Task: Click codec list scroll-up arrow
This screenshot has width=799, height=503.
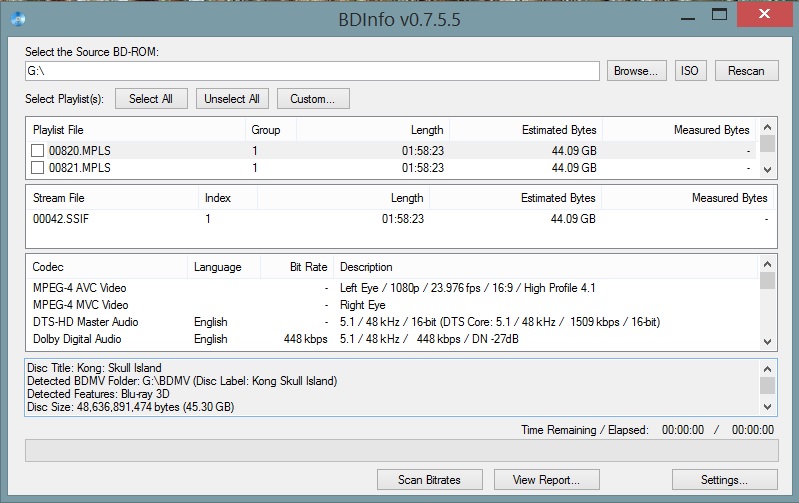Action: (767, 264)
